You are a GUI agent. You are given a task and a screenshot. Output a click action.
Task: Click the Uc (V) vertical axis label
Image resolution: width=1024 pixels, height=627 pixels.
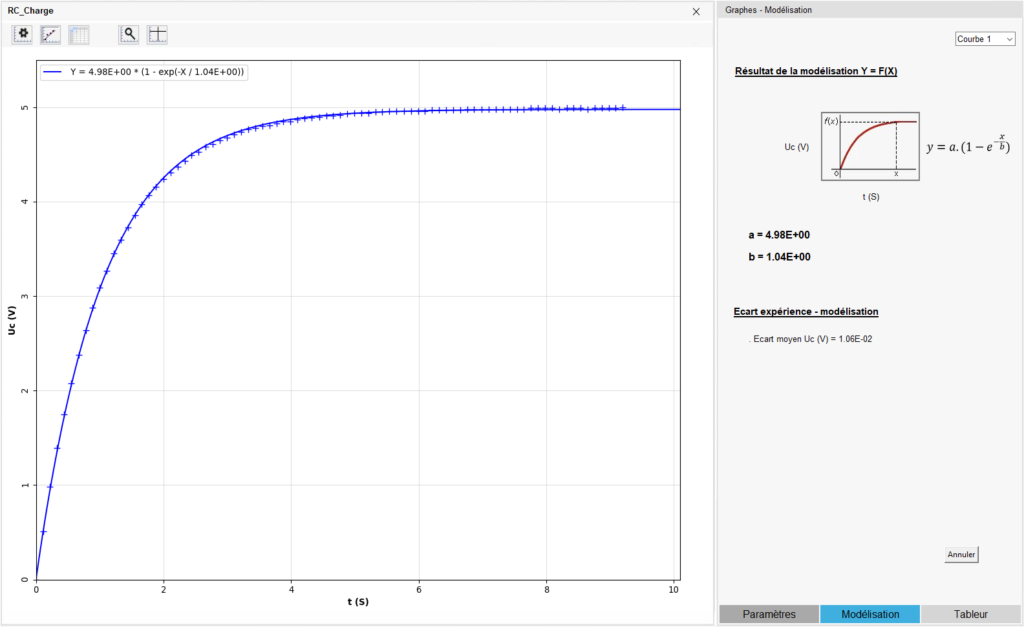[x=12, y=320]
